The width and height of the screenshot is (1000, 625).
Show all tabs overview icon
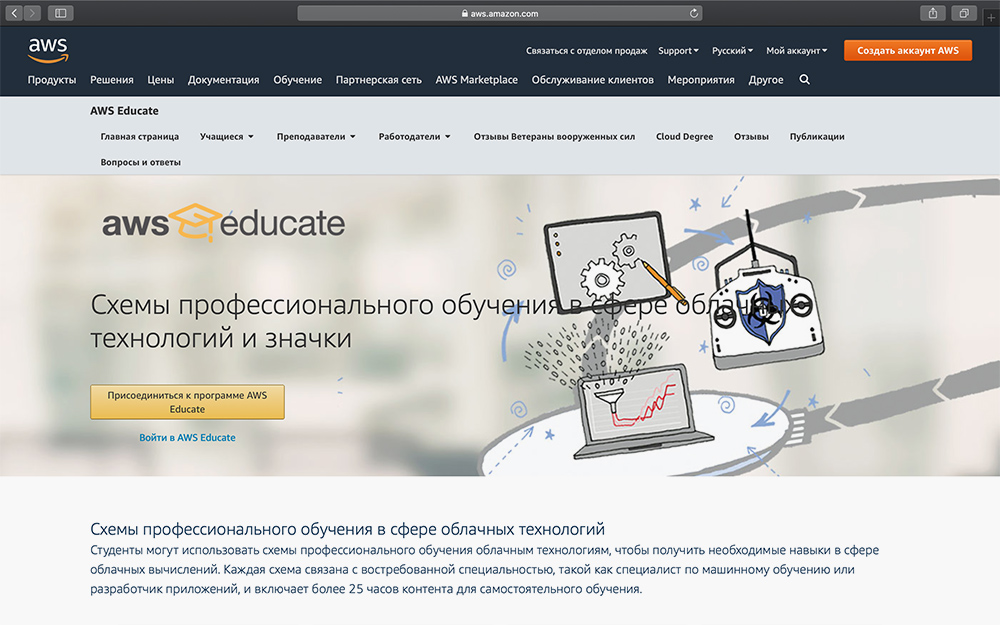pyautogui.click(x=964, y=13)
